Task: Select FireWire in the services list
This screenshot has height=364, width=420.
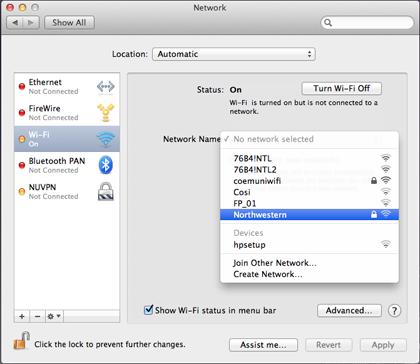Action: (x=67, y=113)
